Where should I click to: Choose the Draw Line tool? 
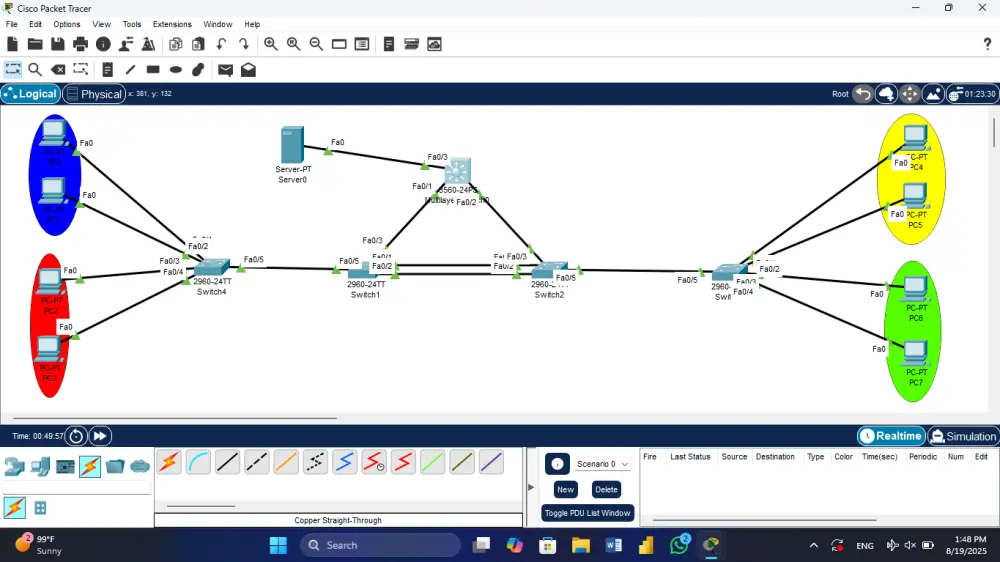click(x=130, y=70)
